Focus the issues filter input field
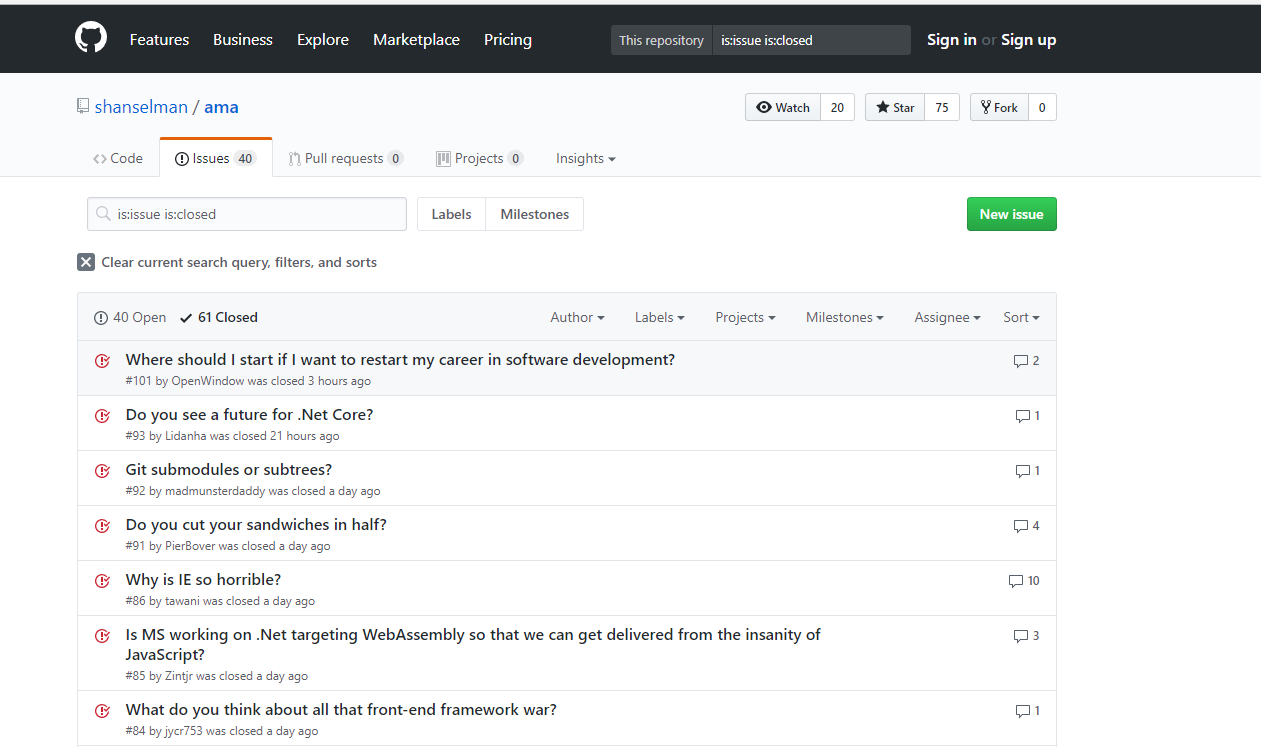The height and width of the screenshot is (747, 1261). click(x=247, y=214)
